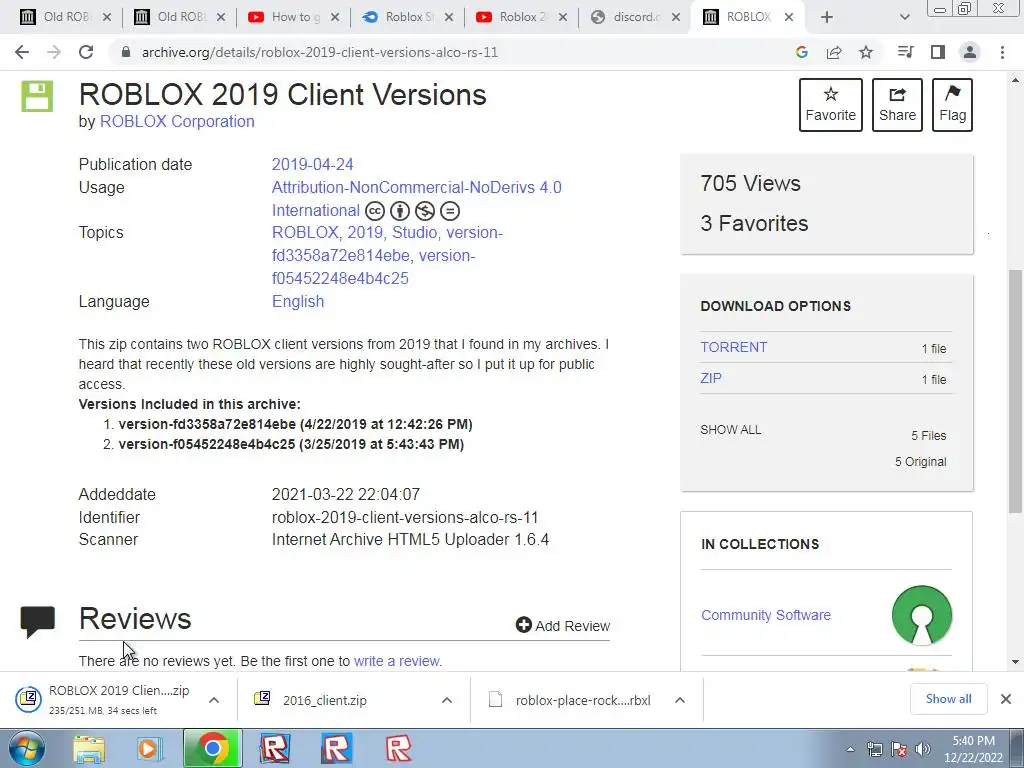1024x768 pixels.
Task: Open Windows Media Player from the taskbar
Action: [x=149, y=748]
